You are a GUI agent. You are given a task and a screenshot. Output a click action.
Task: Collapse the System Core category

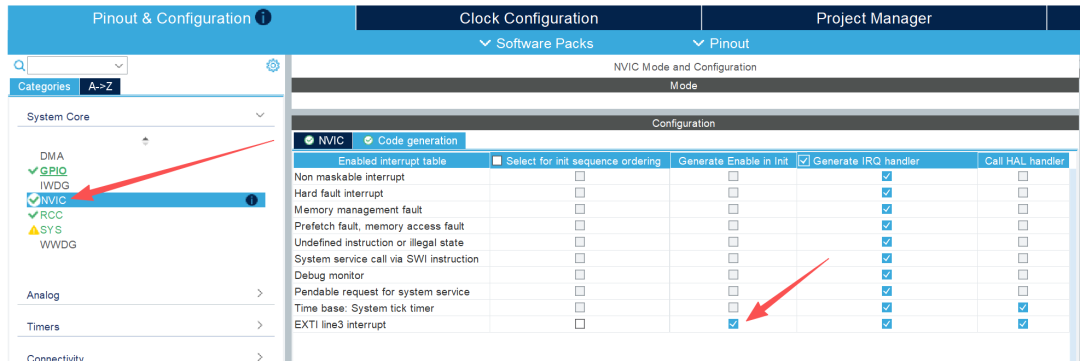[x=260, y=116]
